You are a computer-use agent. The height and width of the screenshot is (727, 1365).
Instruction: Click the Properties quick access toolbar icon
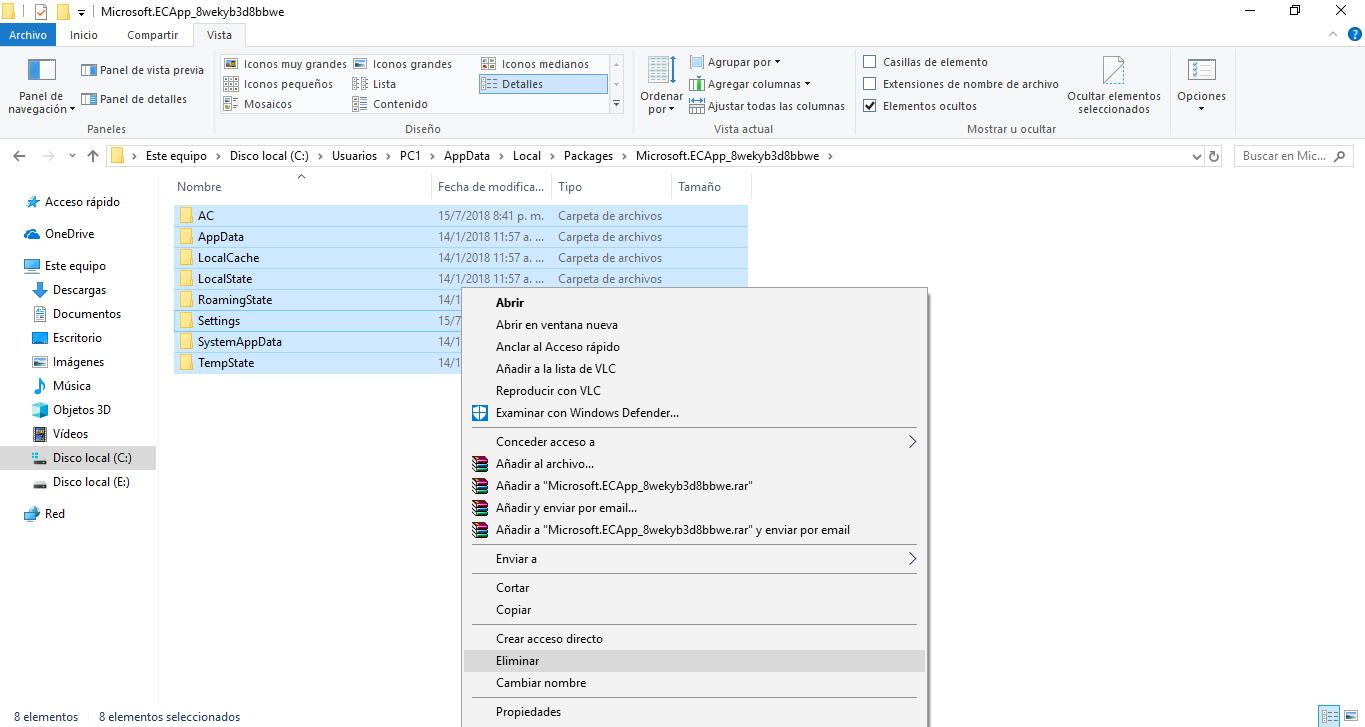point(41,12)
